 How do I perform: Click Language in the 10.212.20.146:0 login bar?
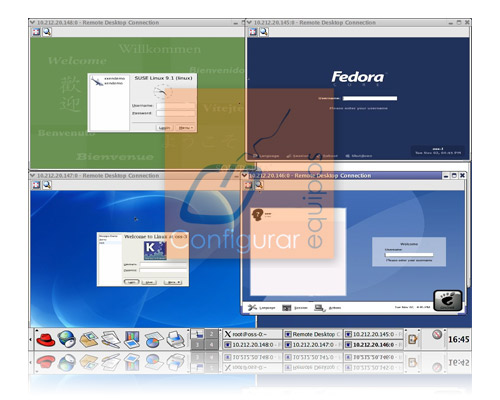click(x=262, y=308)
